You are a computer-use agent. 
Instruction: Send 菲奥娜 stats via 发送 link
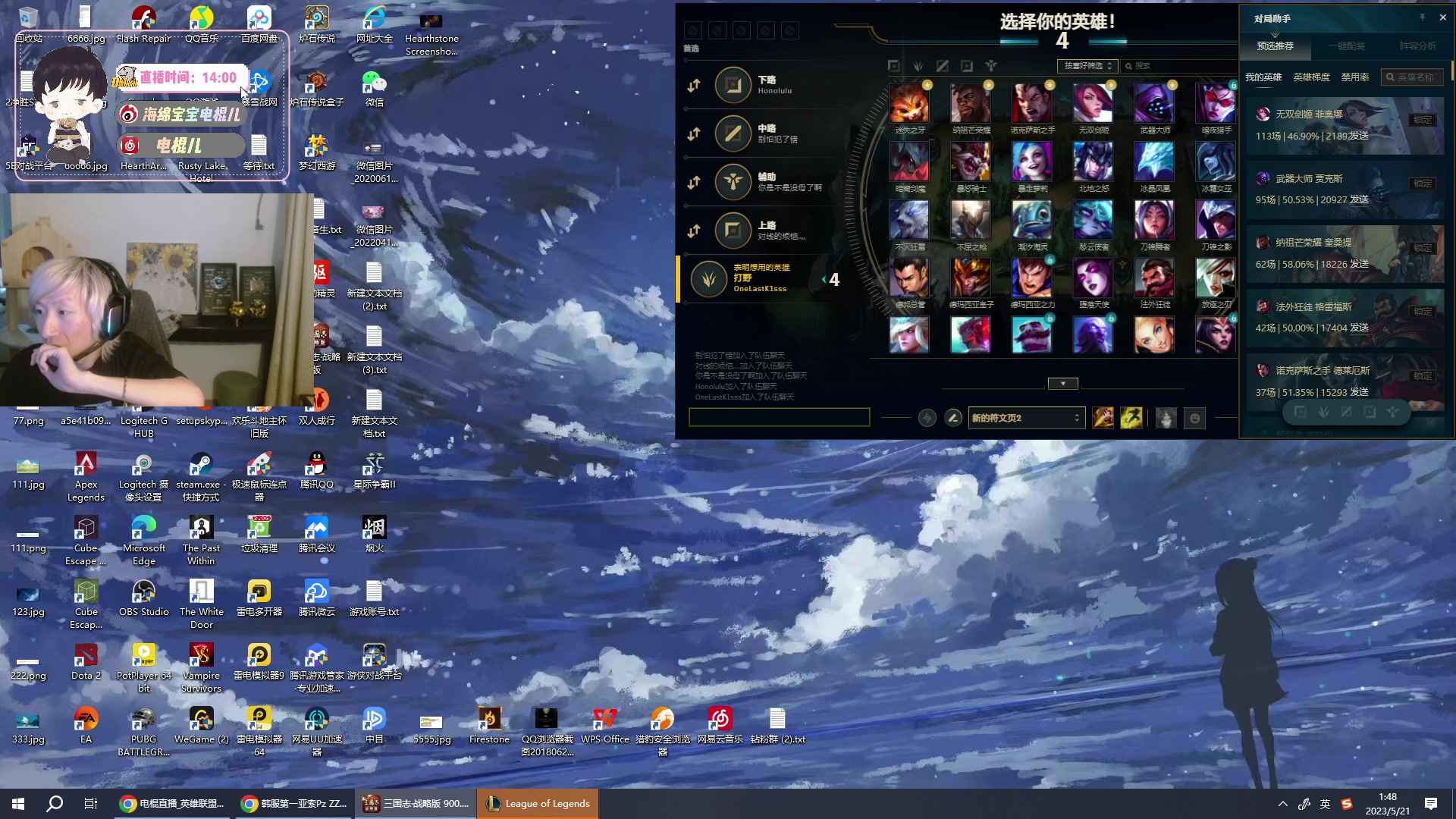1359,136
